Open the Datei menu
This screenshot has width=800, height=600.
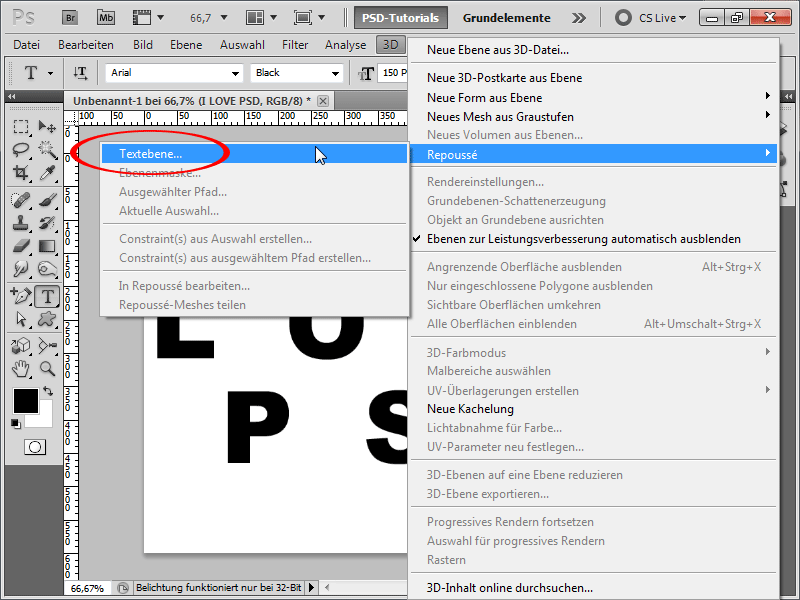(27, 45)
